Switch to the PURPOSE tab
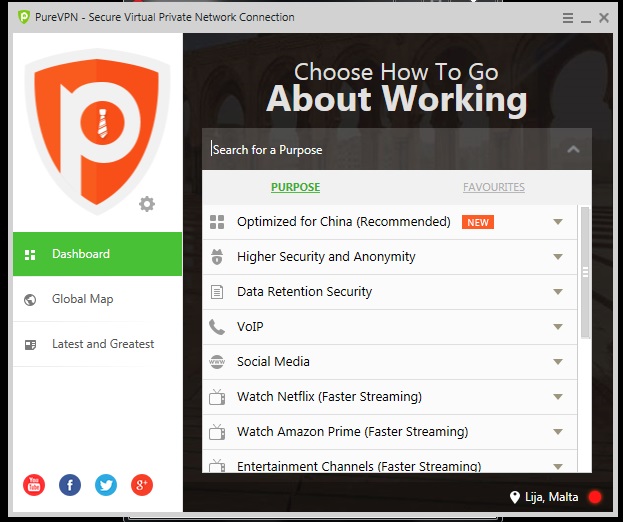The height and width of the screenshot is (522, 623). pos(295,187)
